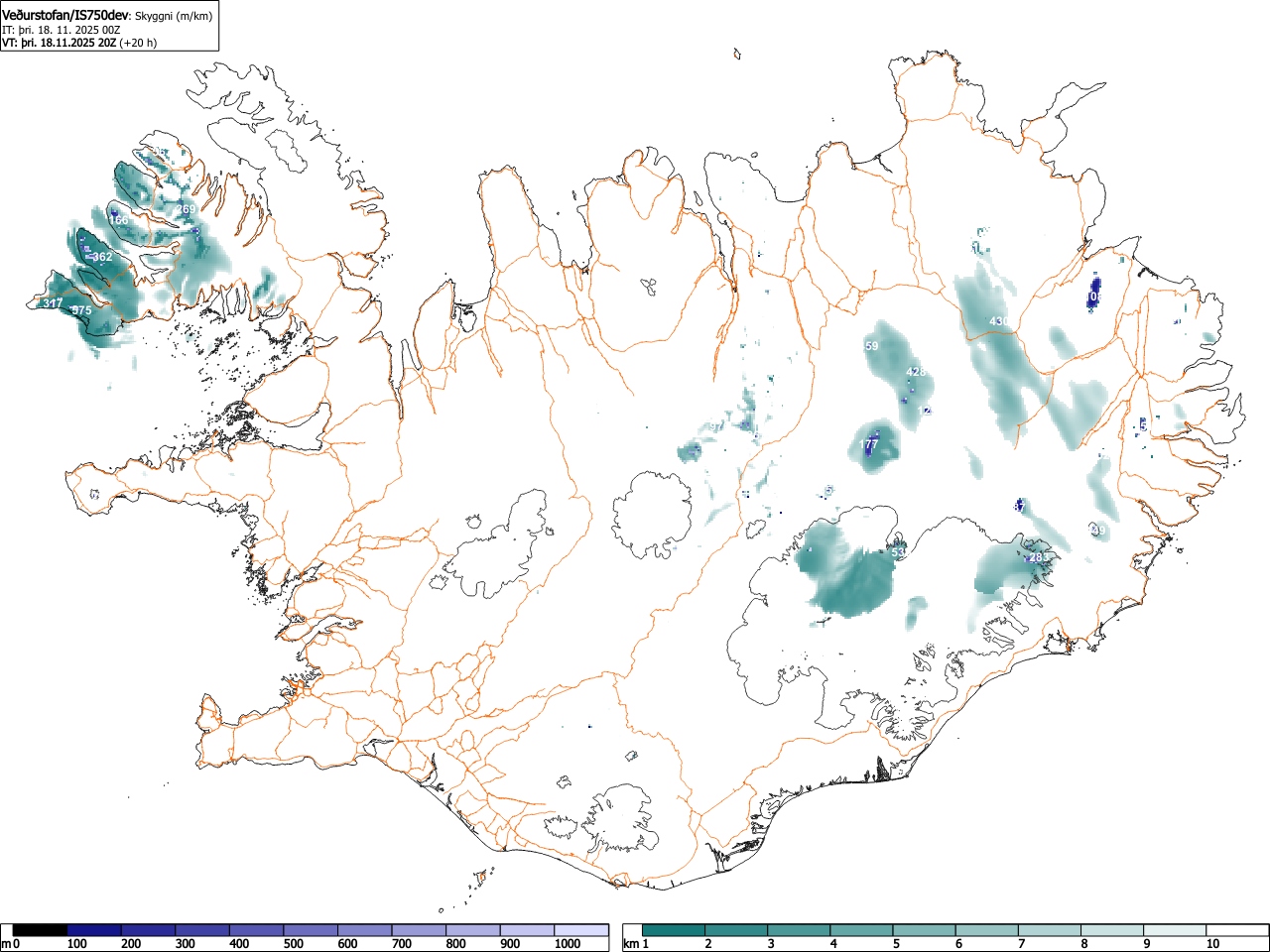
Task: Click the 7–8 km legend swatch
Action: (1050, 930)
